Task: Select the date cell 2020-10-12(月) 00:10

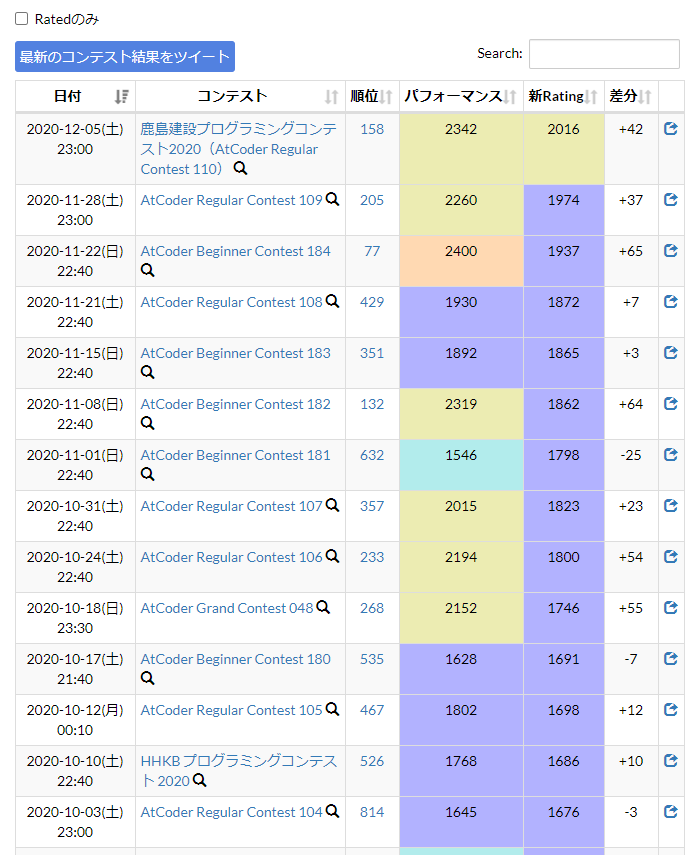Action: coord(75,720)
